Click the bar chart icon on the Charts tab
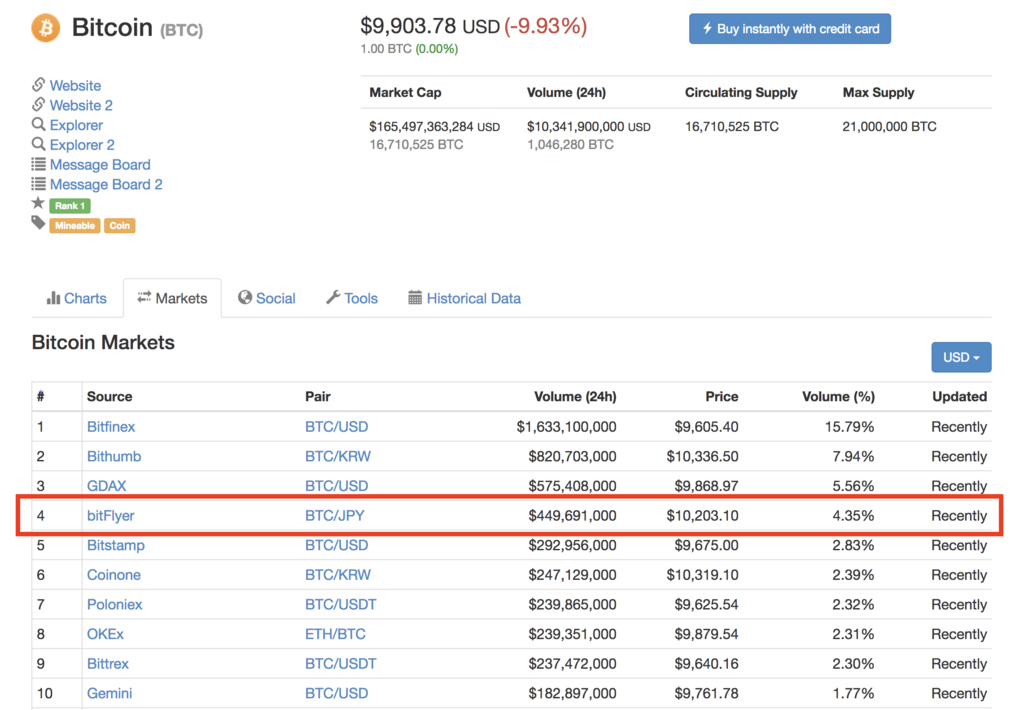The width and height of the screenshot is (1024, 710). 54,298
